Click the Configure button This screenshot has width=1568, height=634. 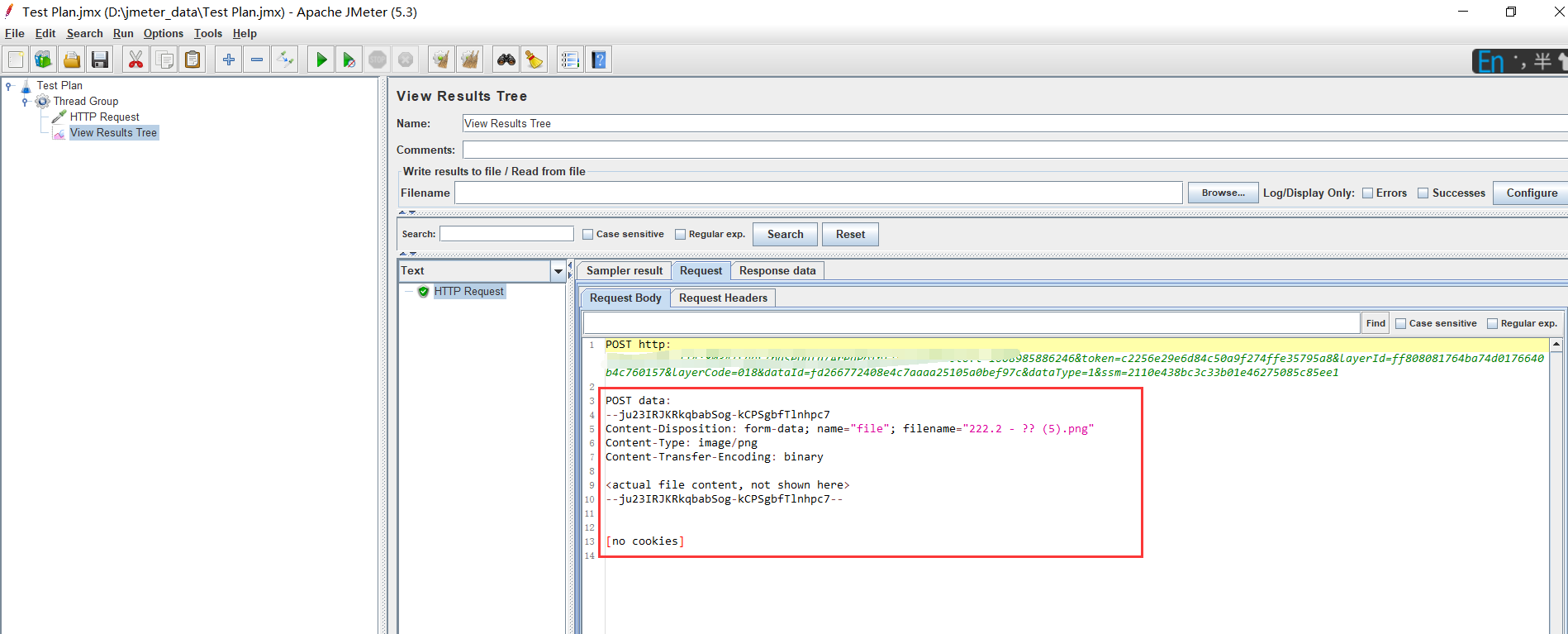(x=1532, y=193)
